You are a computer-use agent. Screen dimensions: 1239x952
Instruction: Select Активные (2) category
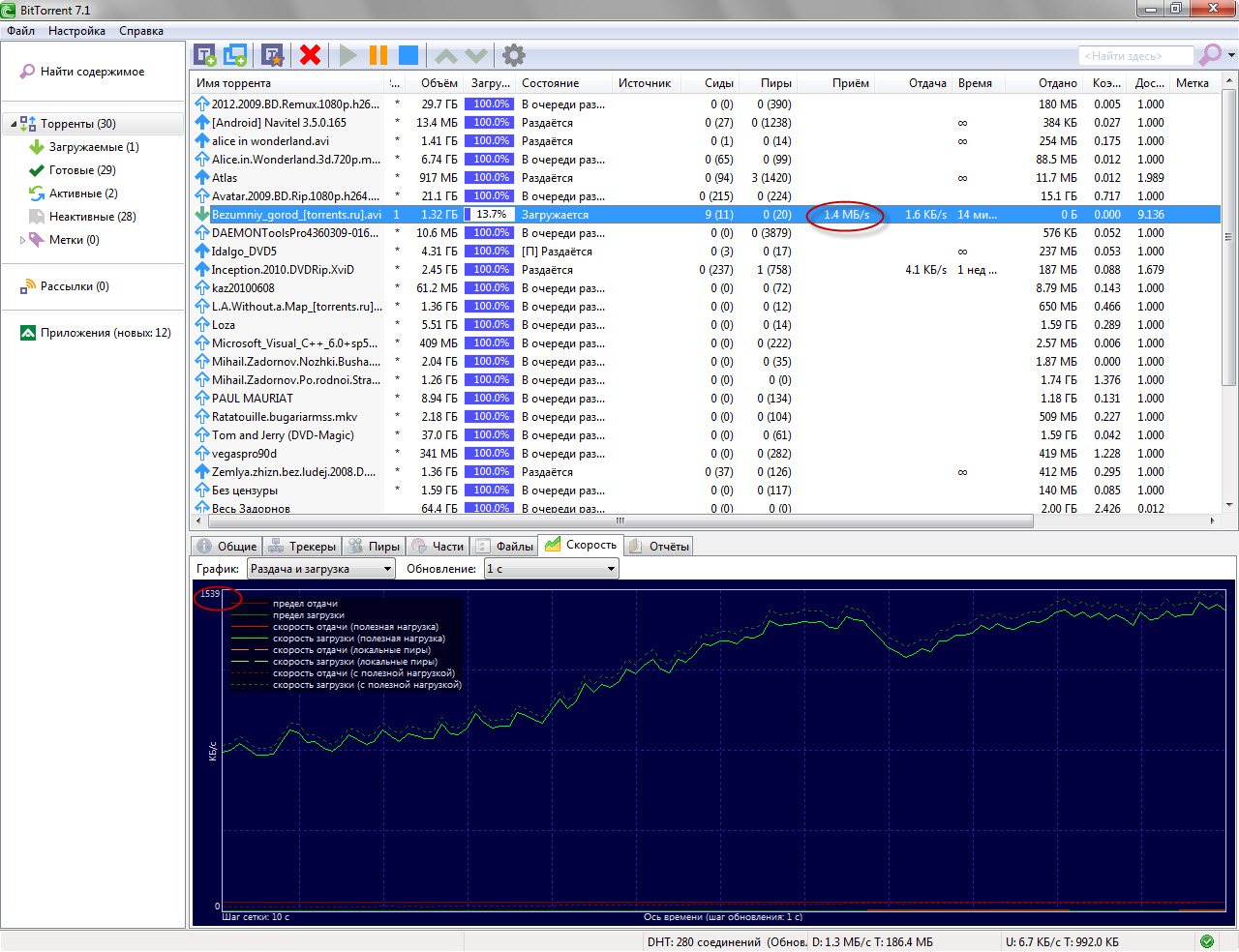(83, 193)
